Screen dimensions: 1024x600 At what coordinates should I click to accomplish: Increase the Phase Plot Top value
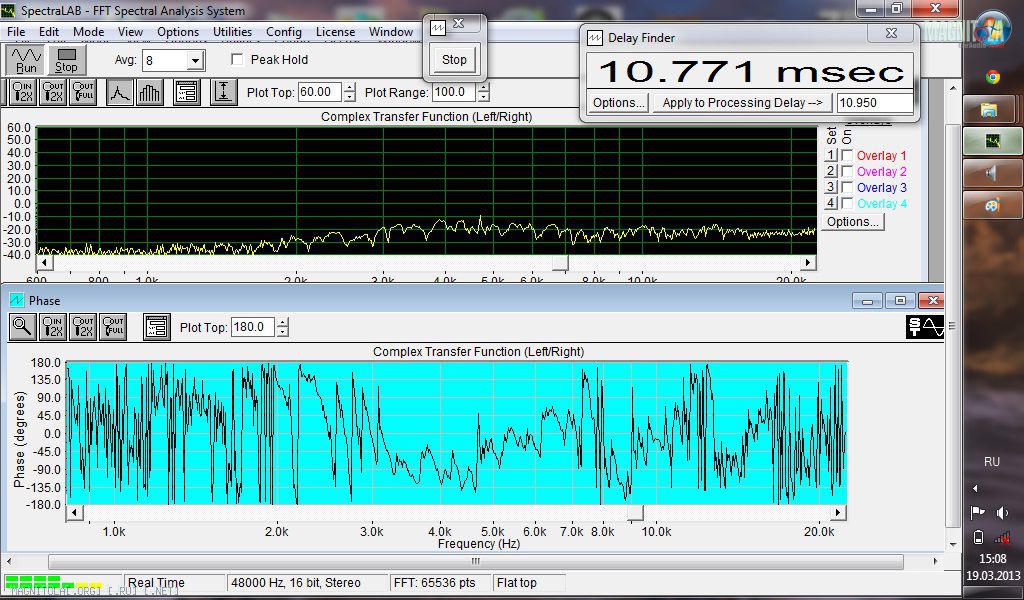pos(282,322)
